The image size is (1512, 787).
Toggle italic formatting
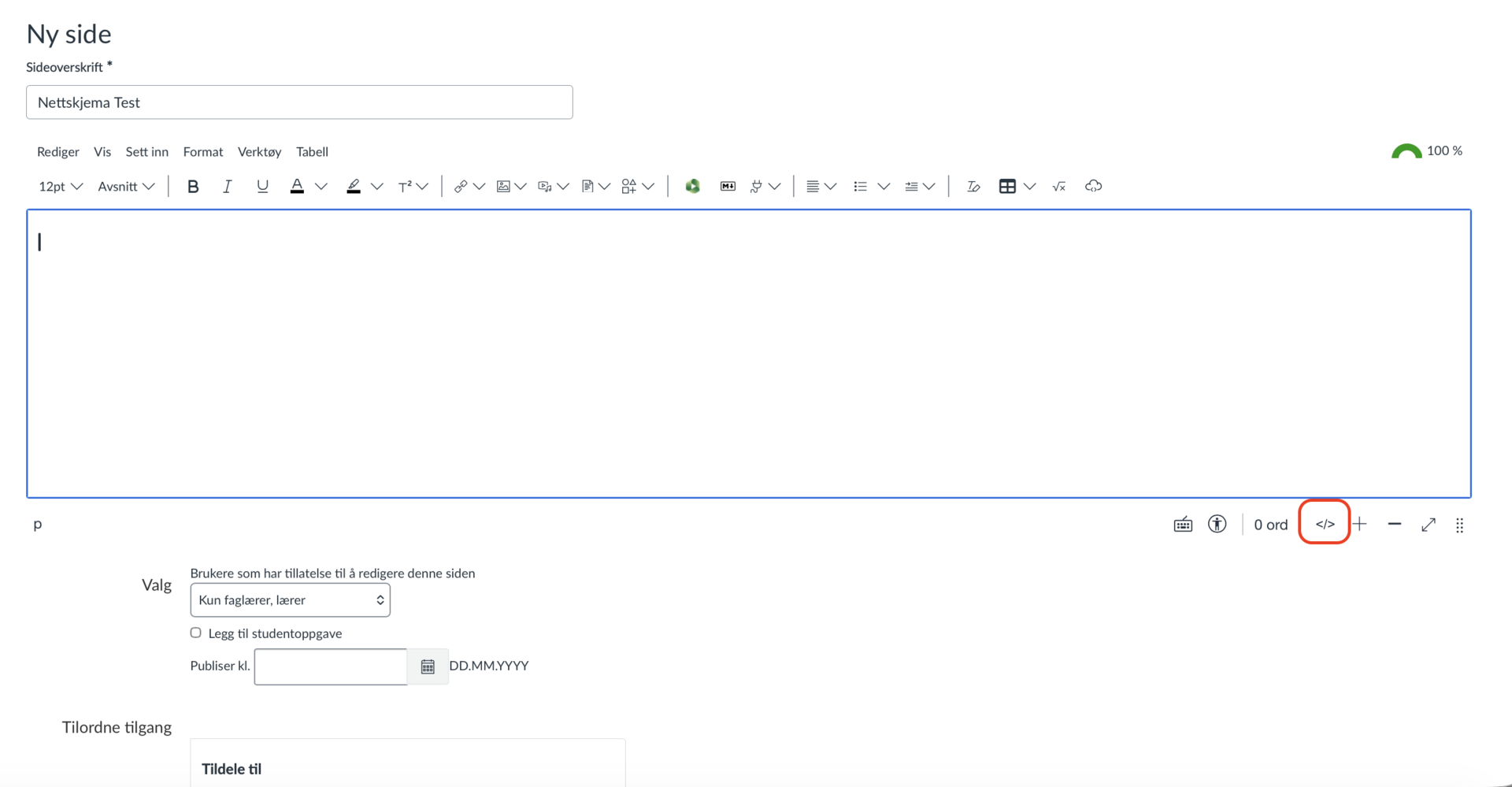pos(228,187)
